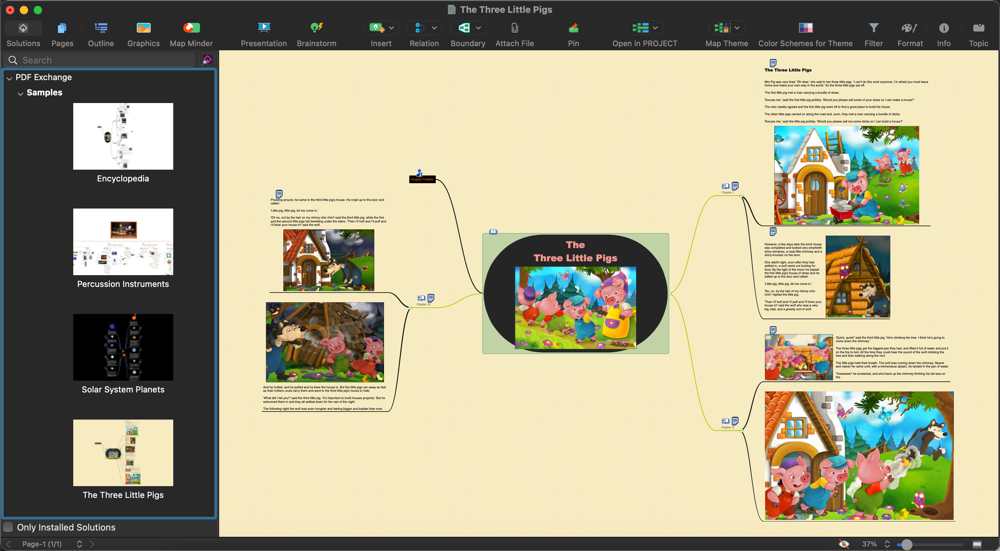
Task: Click the zoom slider handle
Action: 906,544
